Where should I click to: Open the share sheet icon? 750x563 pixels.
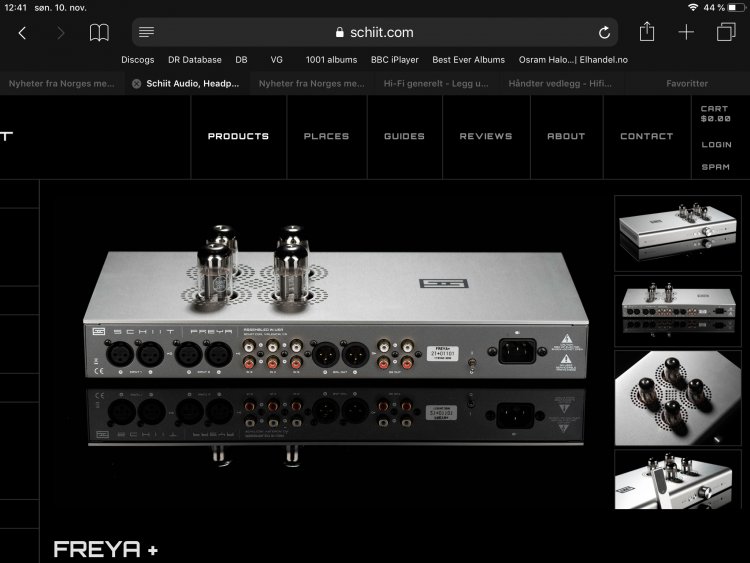point(647,32)
